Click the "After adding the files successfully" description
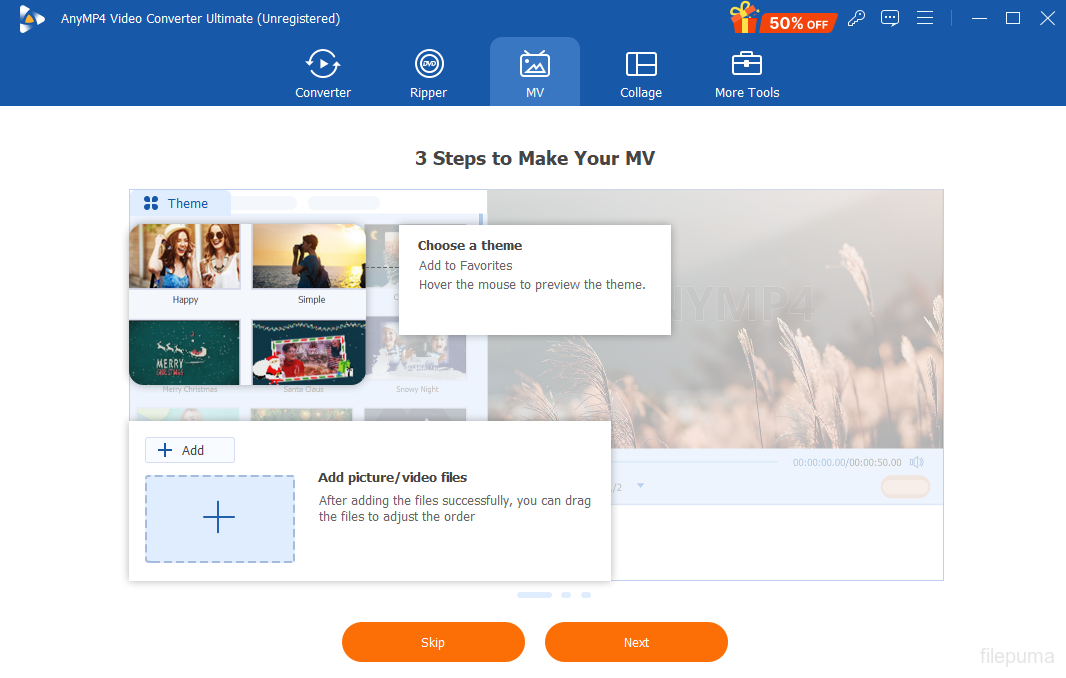 click(x=455, y=509)
